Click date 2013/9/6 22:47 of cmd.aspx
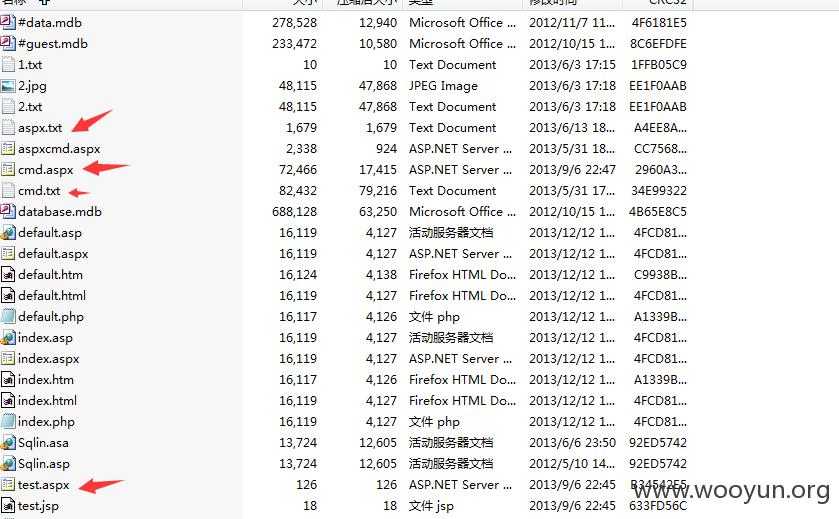This screenshot has height=519, width=839. 572,170
